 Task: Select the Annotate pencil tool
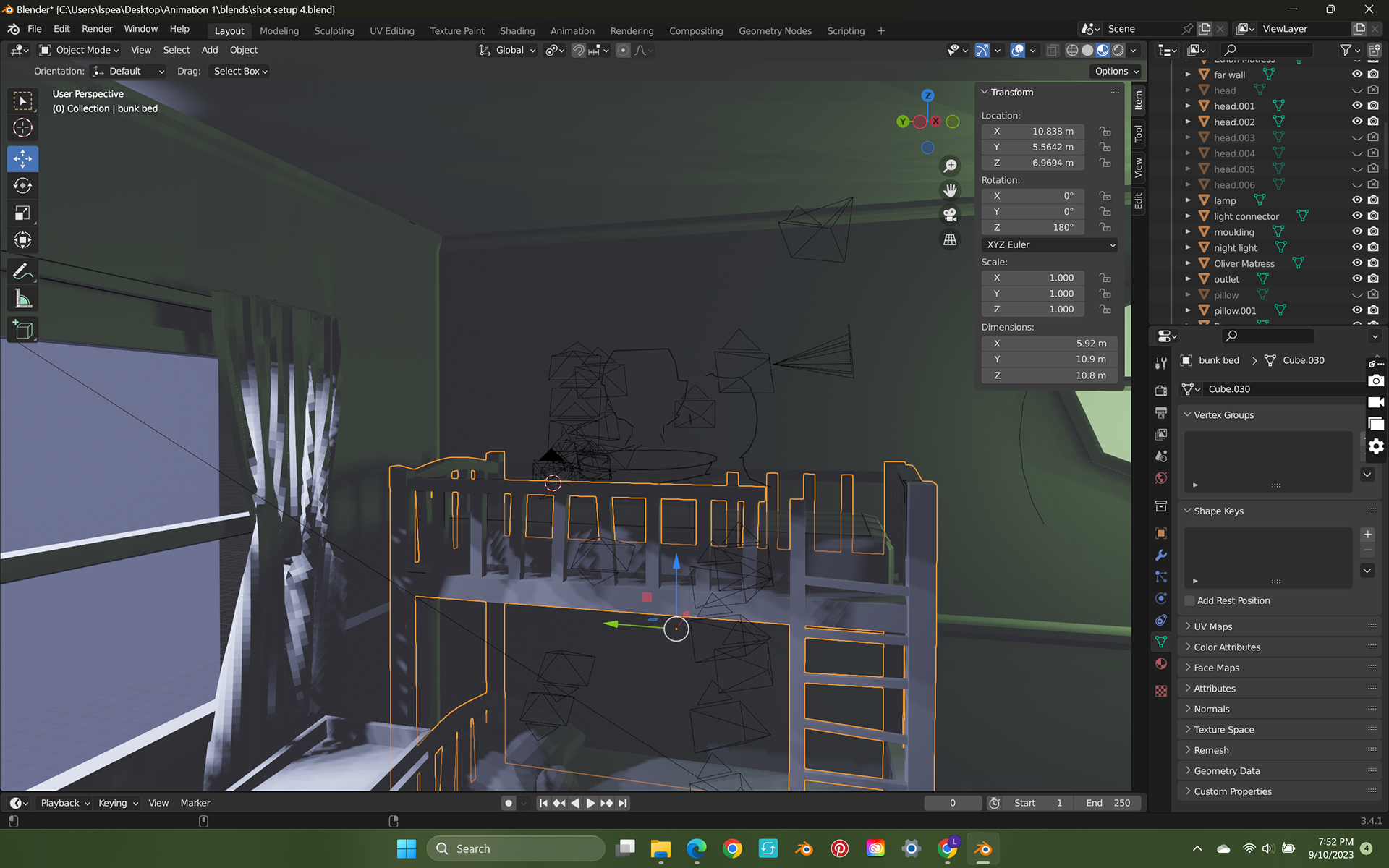click(x=23, y=272)
